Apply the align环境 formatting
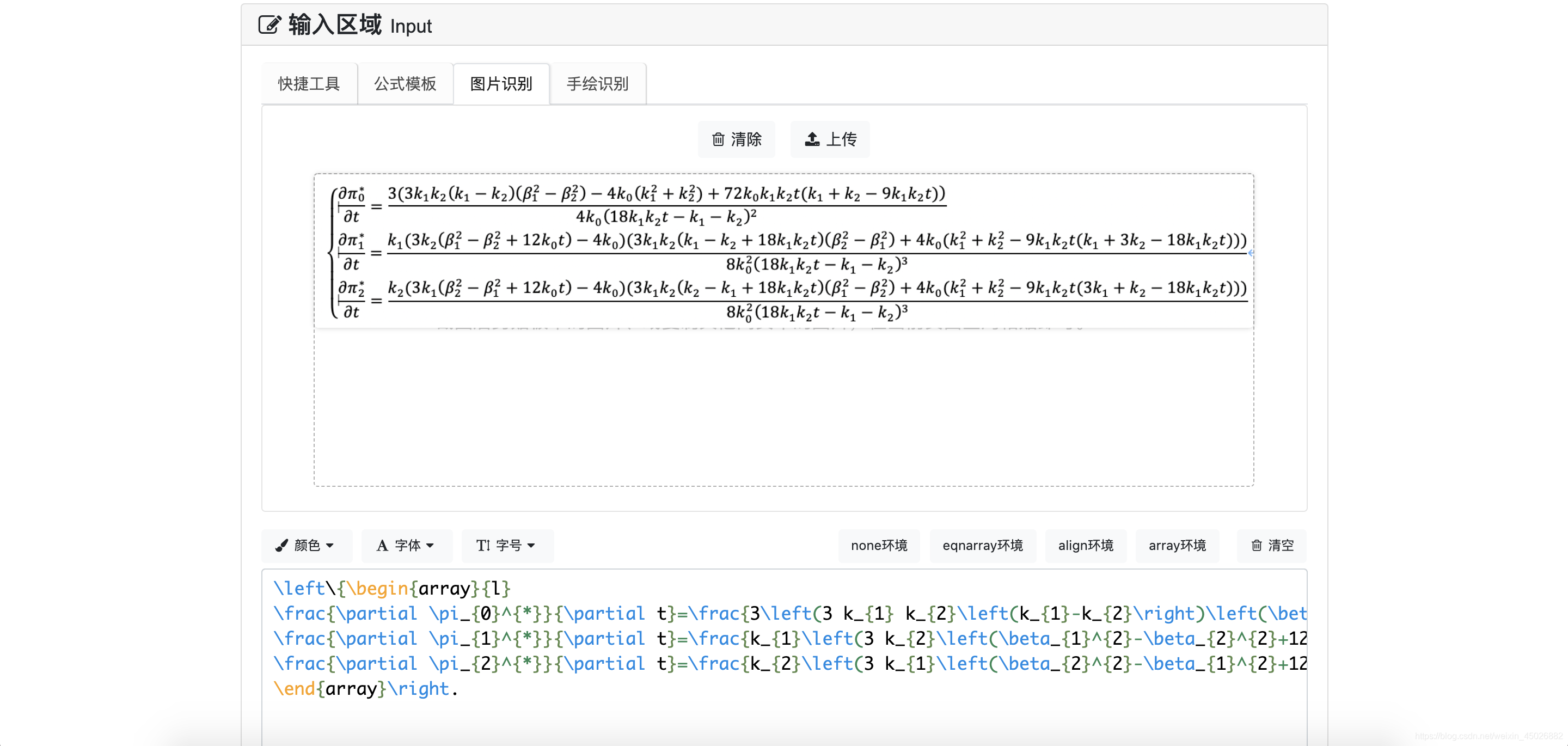Viewport: 1568px width, 746px height. point(1086,546)
